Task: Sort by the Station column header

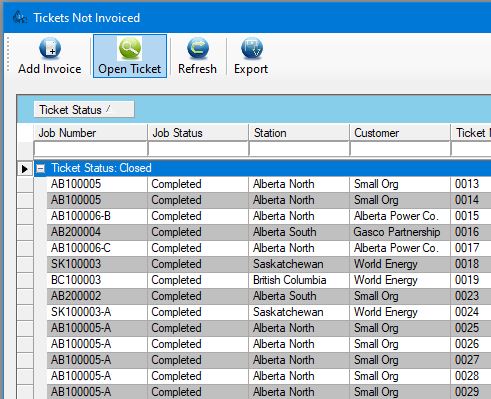Action: 299,133
